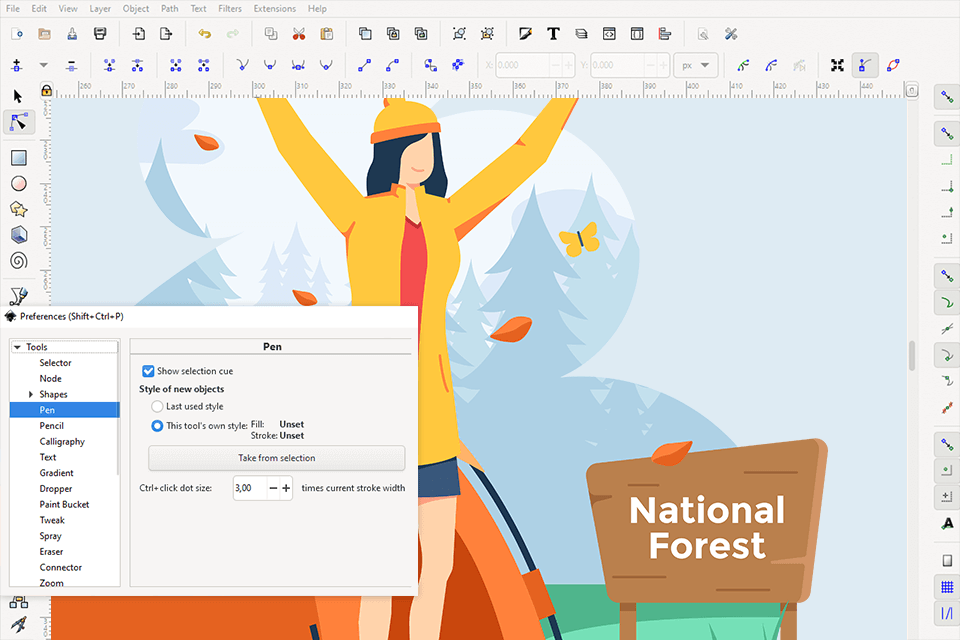
Task: Click the Undo arrow icon
Action: (x=204, y=34)
